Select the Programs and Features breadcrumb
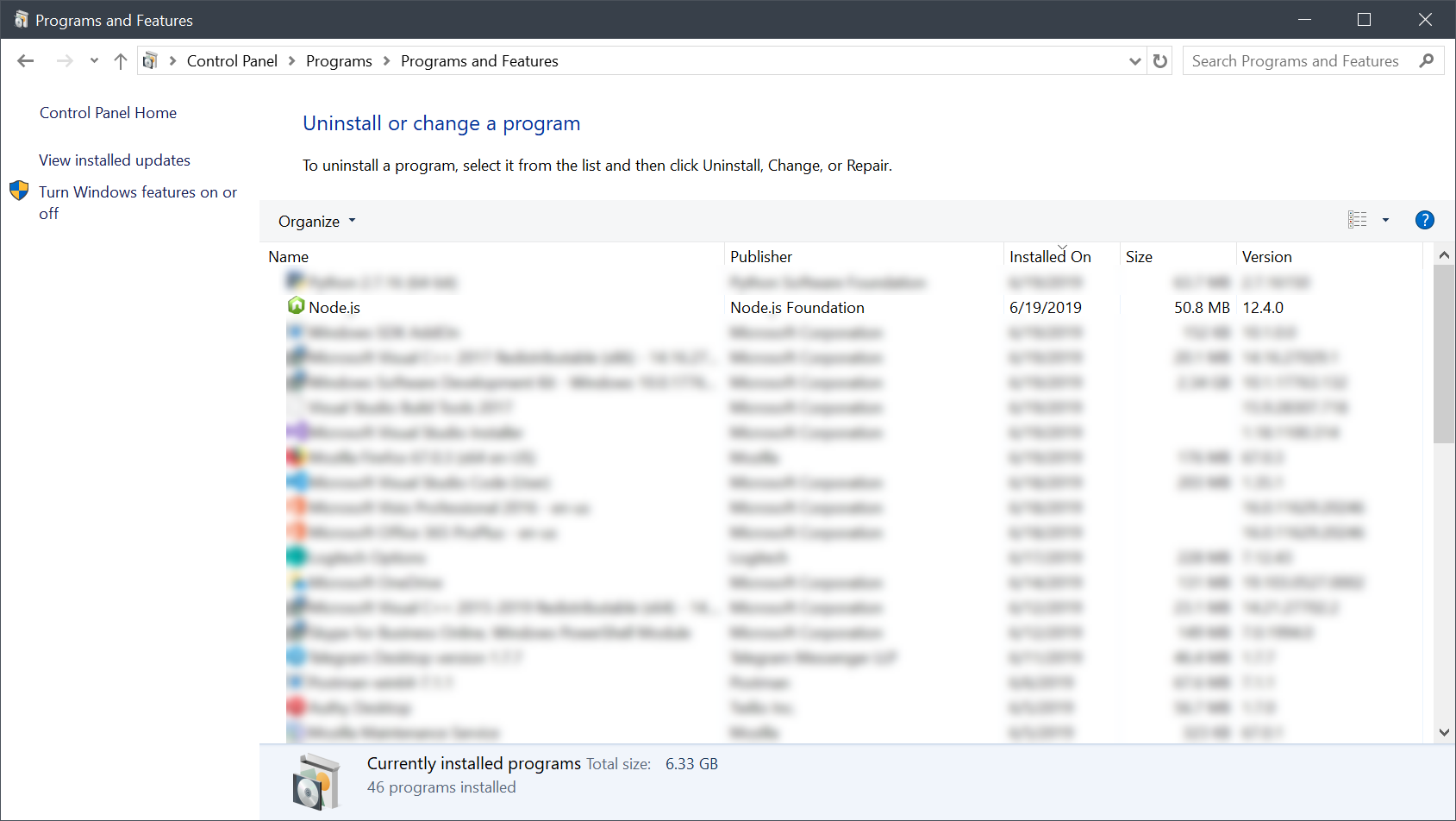This screenshot has height=821, width=1456. (479, 61)
